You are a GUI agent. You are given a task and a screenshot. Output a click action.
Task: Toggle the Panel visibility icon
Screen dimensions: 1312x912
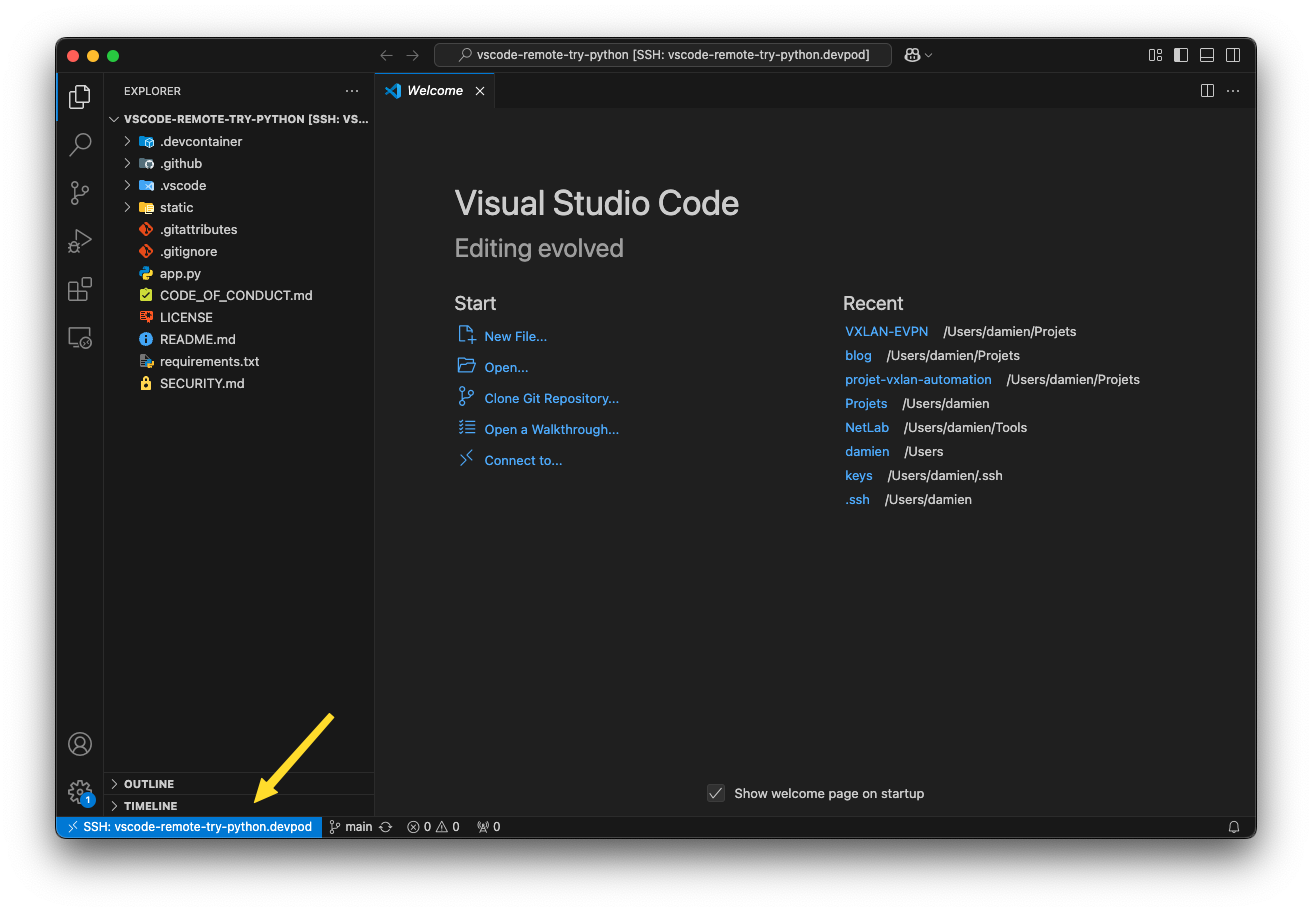pyautogui.click(x=1207, y=55)
